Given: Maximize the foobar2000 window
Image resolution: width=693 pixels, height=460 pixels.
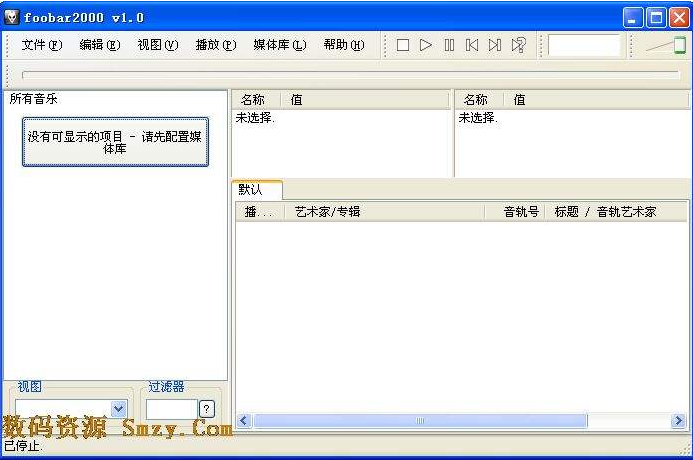Looking at the screenshot, I should pos(656,18).
